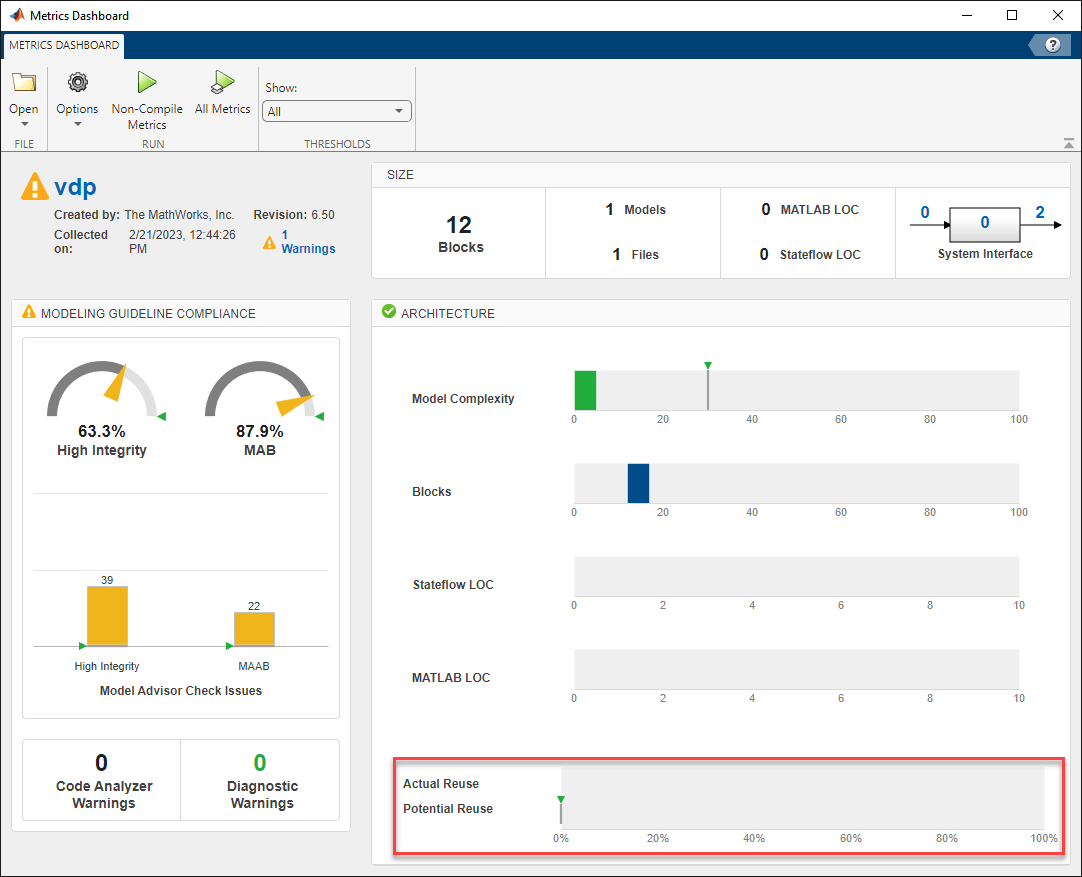Viewport: 1082px width, 877px height.
Task: Click the warning icon on Modeling Guideline Compliance
Action: pos(29,311)
